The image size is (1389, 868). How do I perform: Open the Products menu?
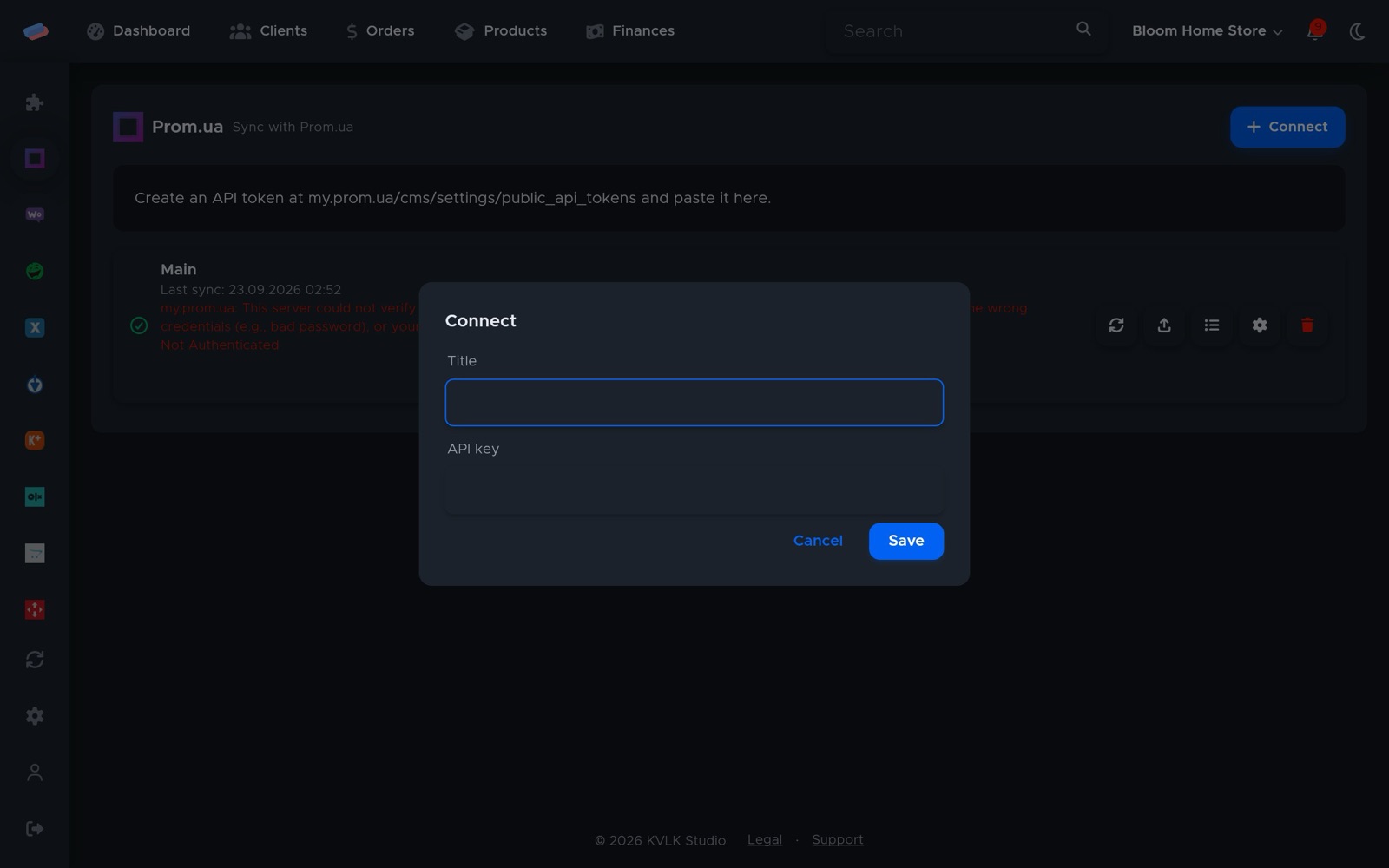pos(501,31)
